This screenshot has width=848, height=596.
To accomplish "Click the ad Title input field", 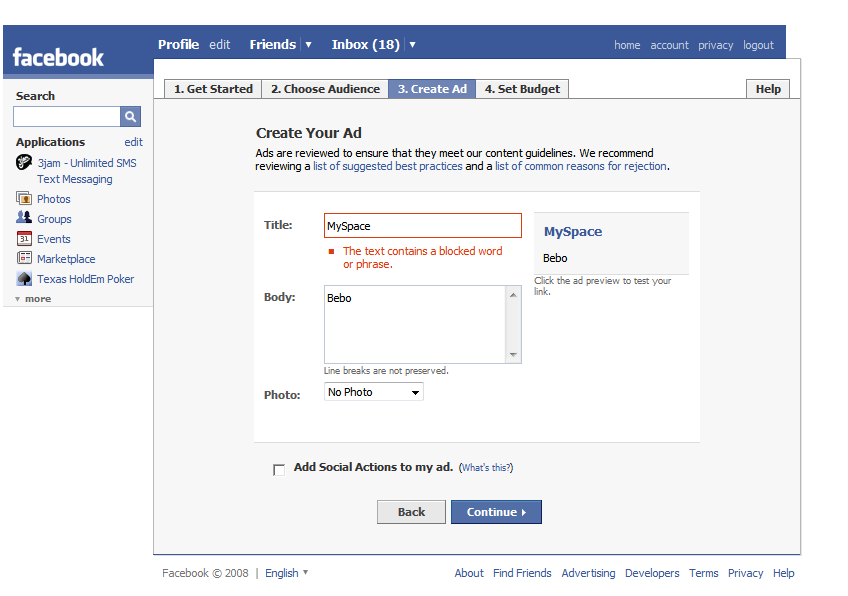I will (422, 226).
